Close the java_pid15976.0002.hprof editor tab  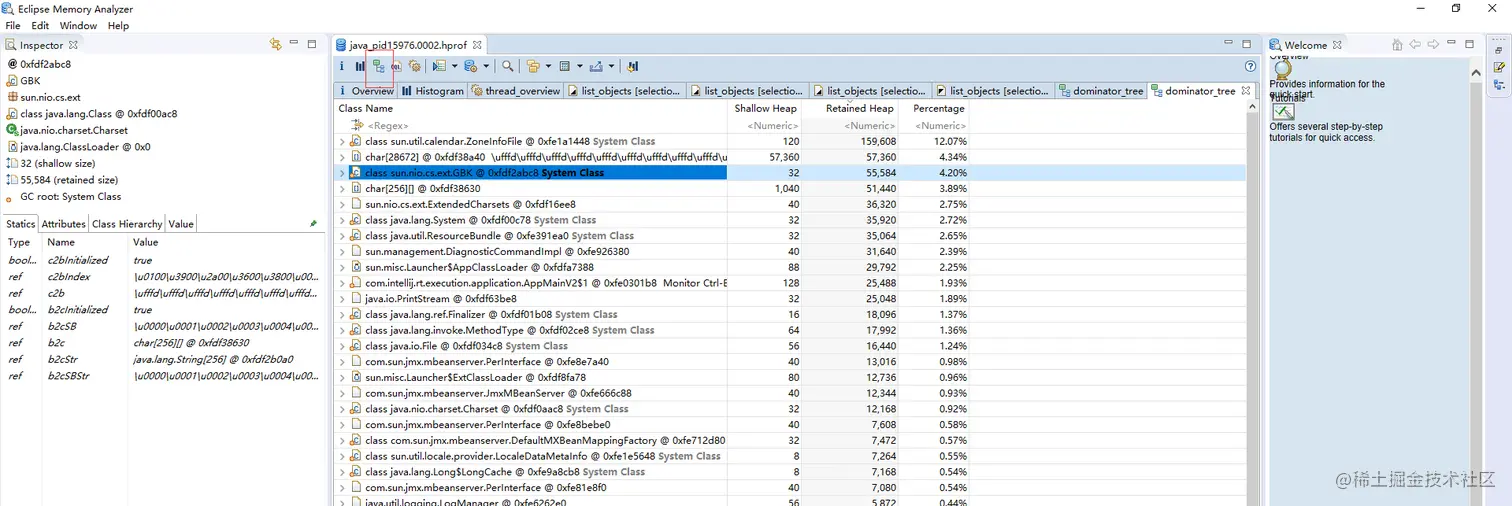(477, 45)
